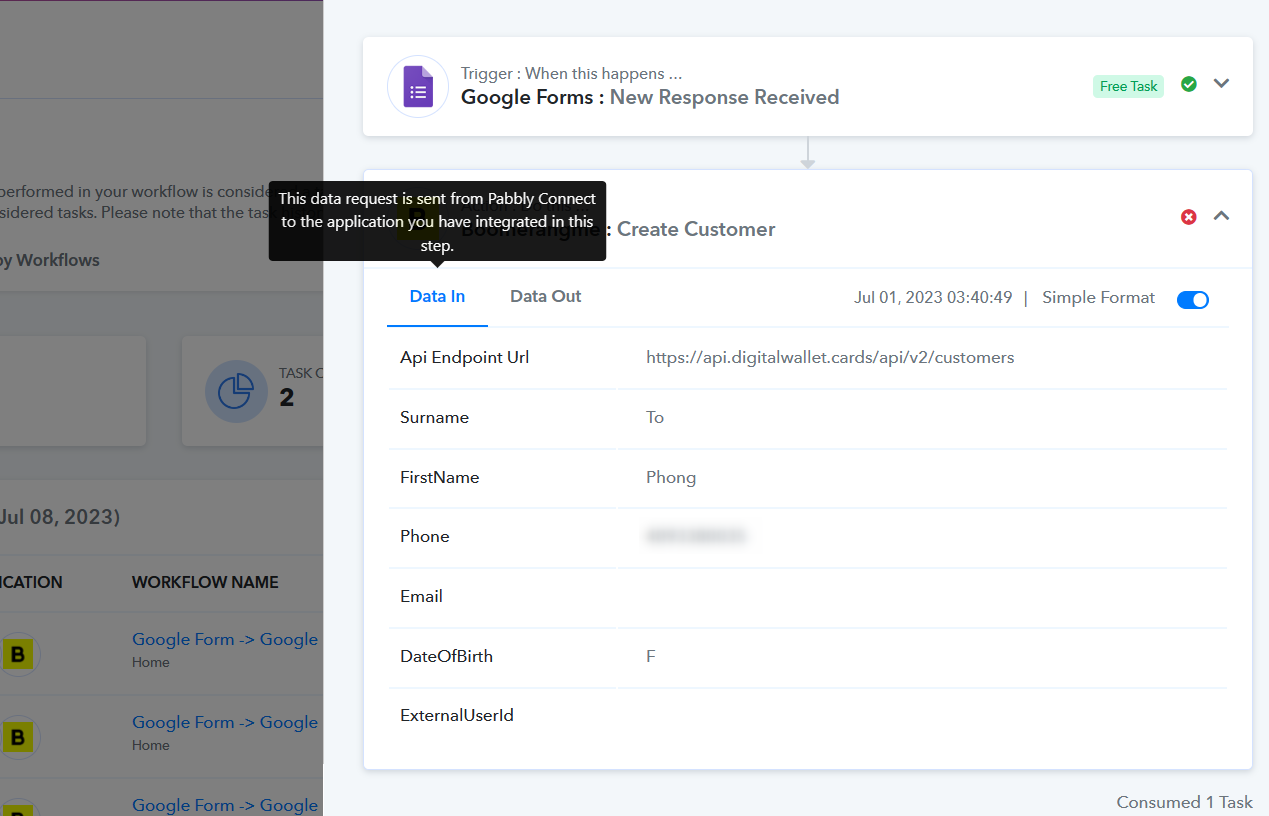1269x816 pixels.
Task: Toggle the Simple Format switch
Action: [1193, 299]
